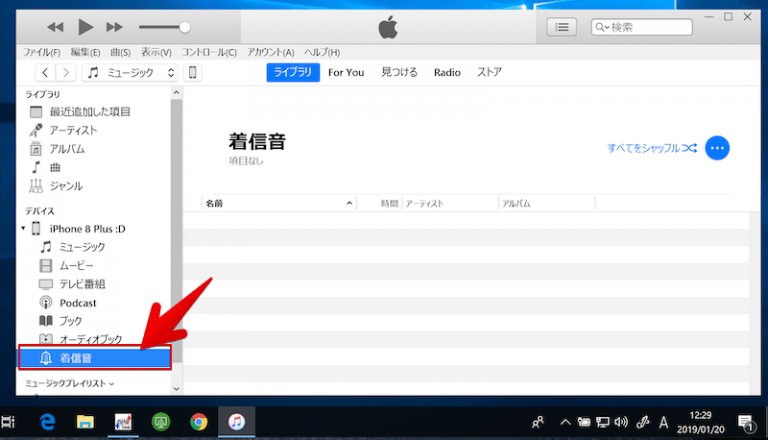
Task: Click the speaker volume tray icon
Action: (x=621, y=422)
